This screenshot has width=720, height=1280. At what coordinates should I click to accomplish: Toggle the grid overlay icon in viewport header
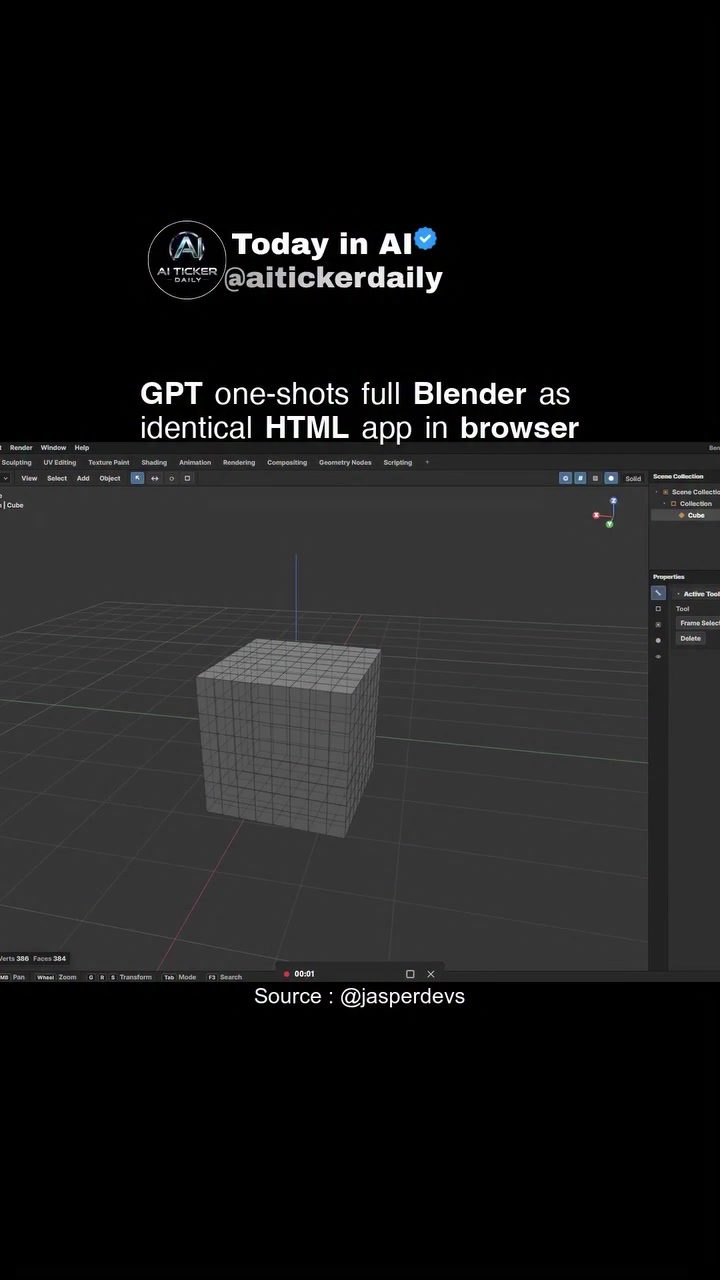click(580, 478)
